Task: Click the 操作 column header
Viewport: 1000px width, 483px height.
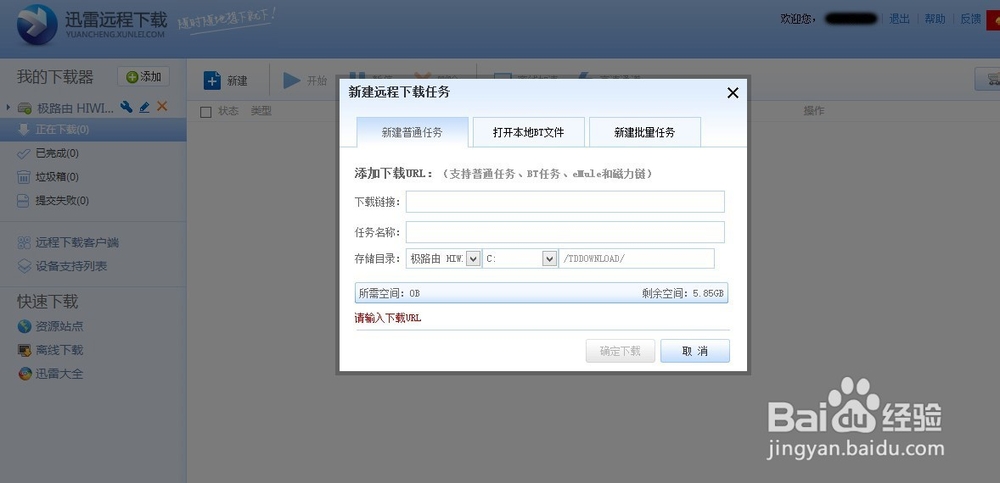Action: click(x=814, y=111)
